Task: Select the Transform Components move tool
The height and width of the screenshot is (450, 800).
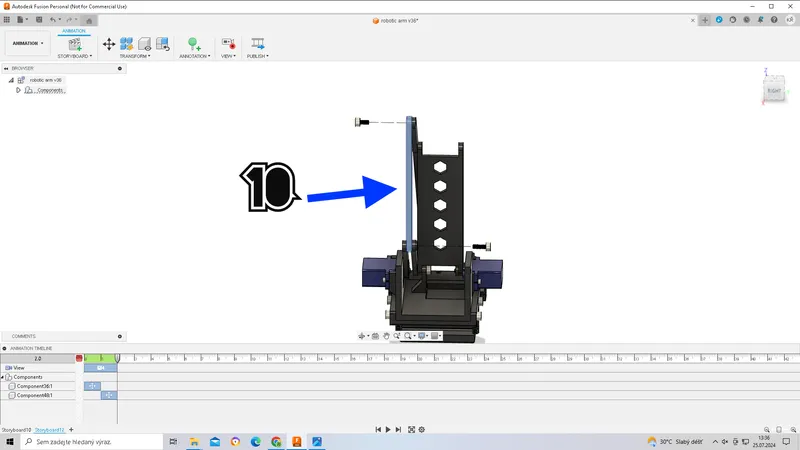Action: pyautogui.click(x=109, y=44)
